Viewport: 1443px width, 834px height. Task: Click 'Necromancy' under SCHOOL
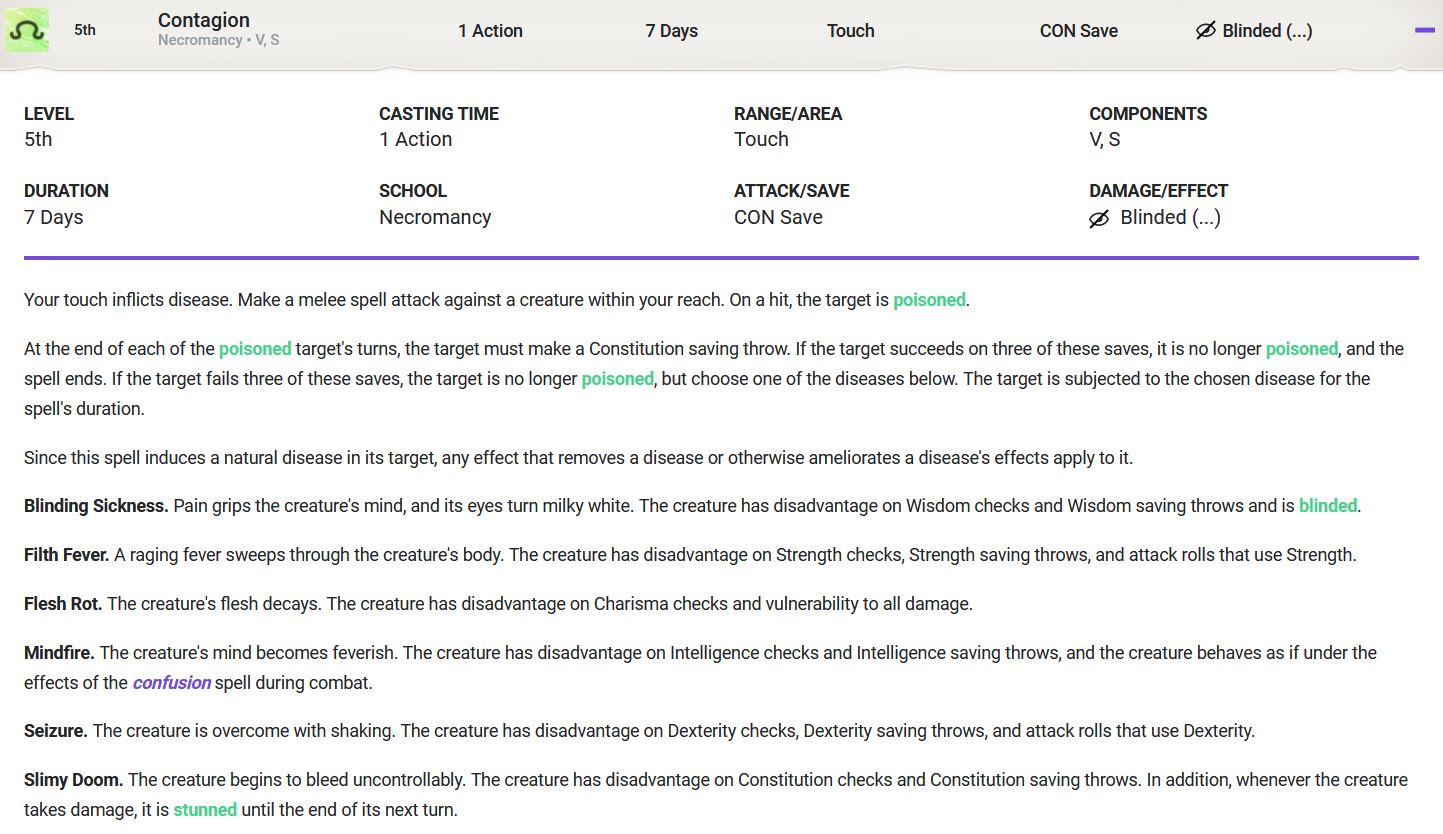pyautogui.click(x=435, y=218)
